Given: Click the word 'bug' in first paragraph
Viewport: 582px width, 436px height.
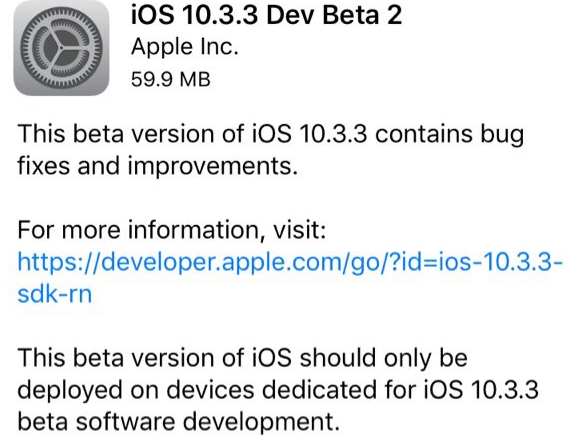Looking at the screenshot, I should pyautogui.click(x=502, y=135).
